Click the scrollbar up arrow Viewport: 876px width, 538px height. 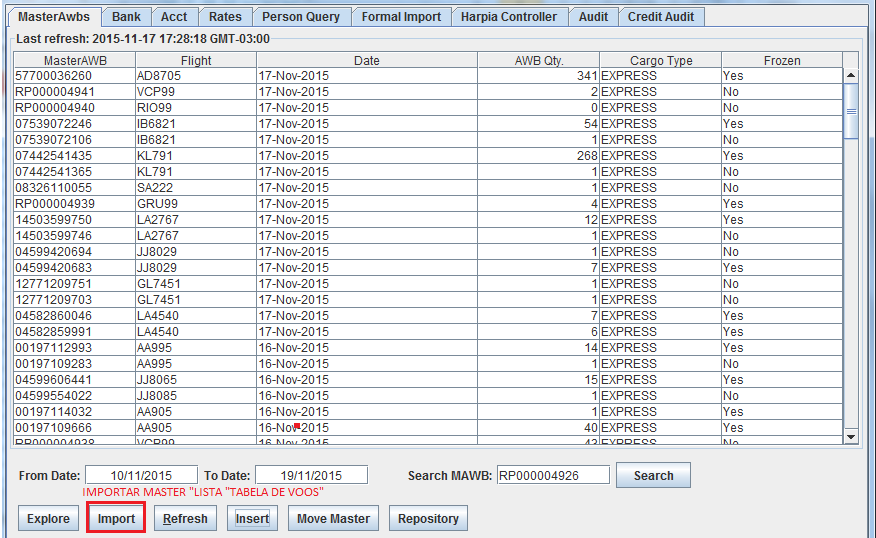pyautogui.click(x=851, y=75)
